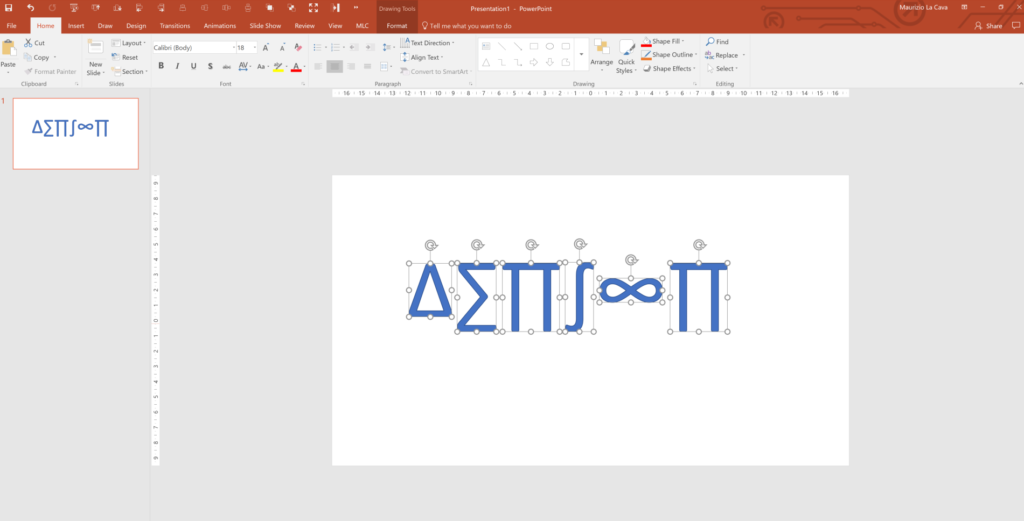Image resolution: width=1024 pixels, height=521 pixels.
Task: Open the Arrange menu
Action: [601, 55]
